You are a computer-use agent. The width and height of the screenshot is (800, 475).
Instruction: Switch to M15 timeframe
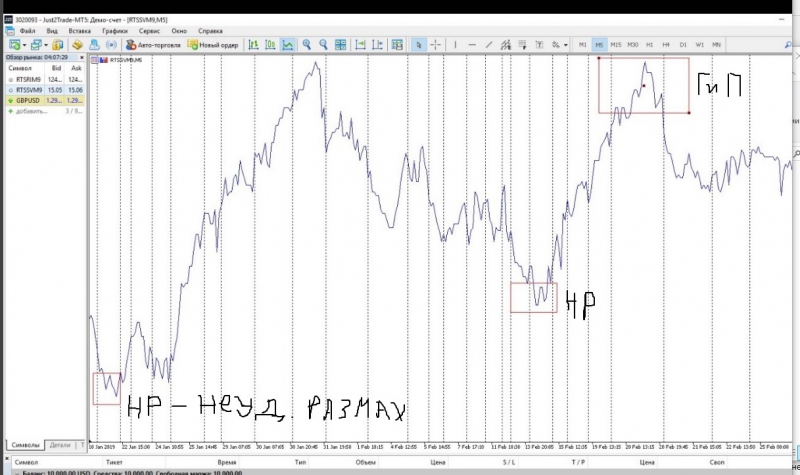616,45
